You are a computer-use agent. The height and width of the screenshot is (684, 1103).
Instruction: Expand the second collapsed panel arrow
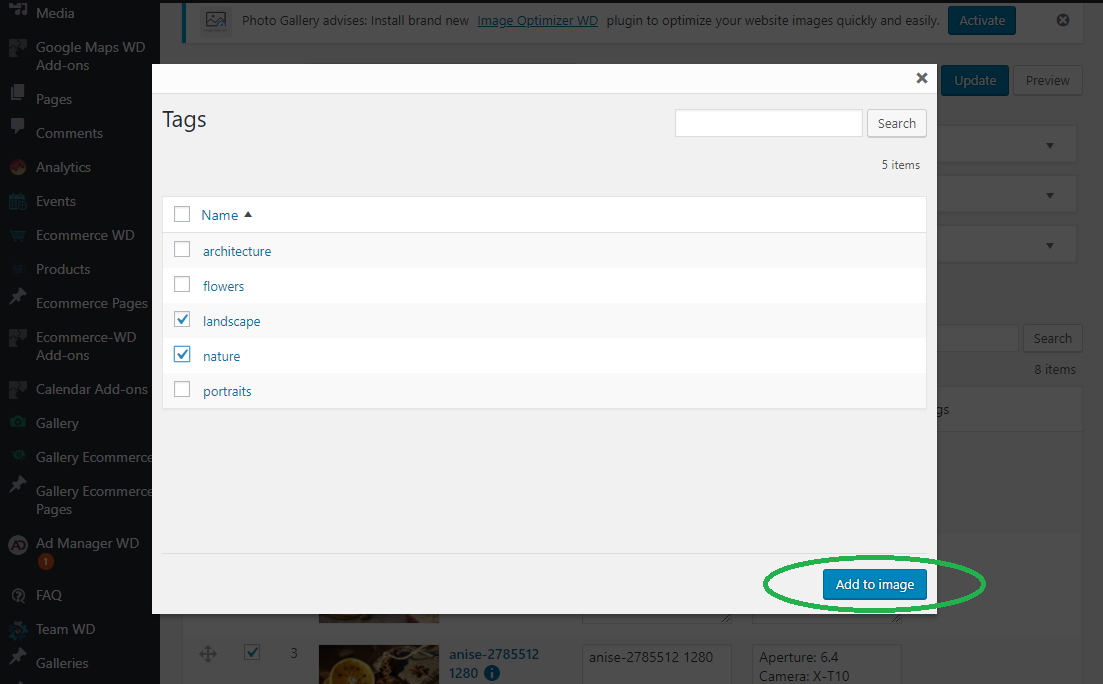point(1050,196)
